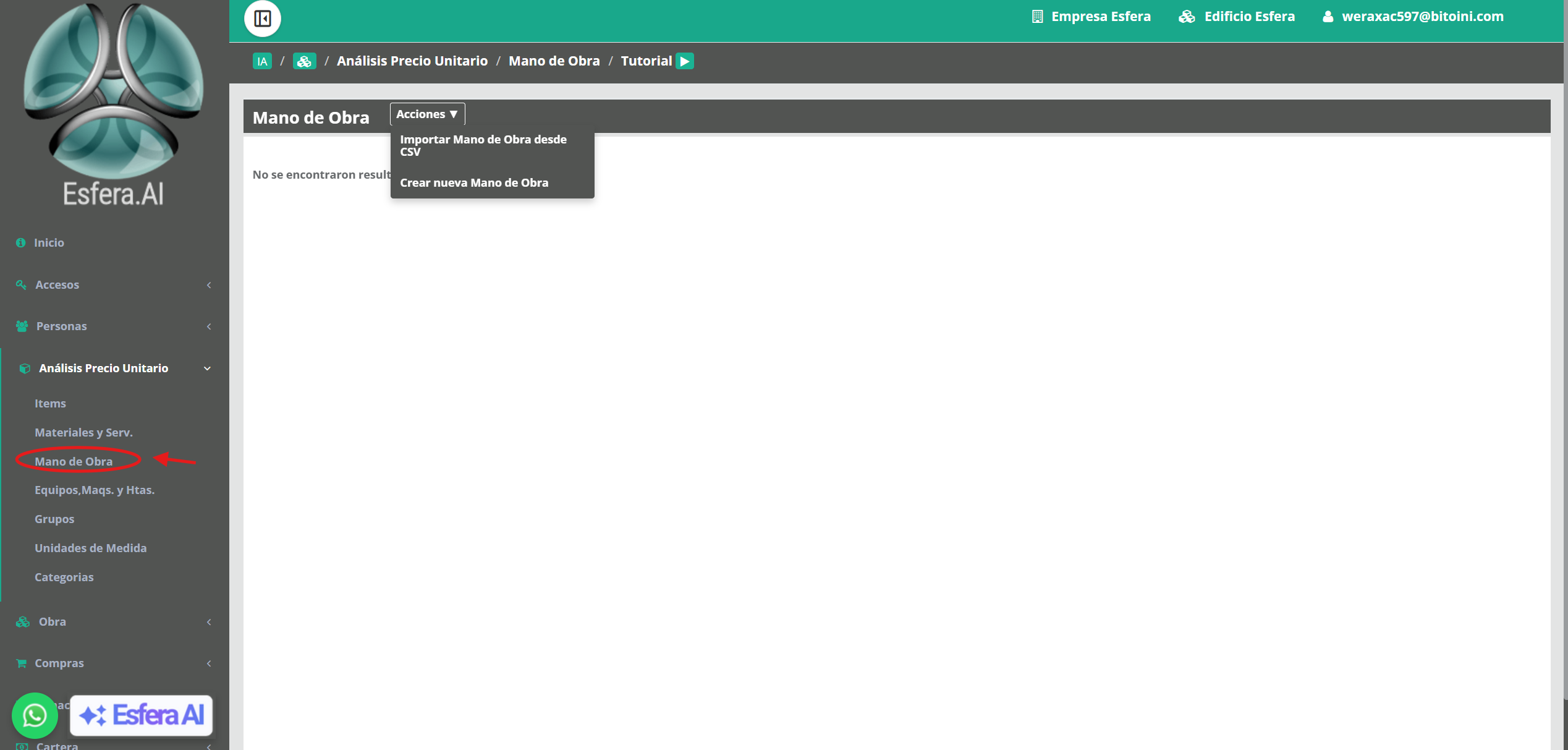The height and width of the screenshot is (750, 1568).
Task: Click Edificio Esfera in the header
Action: pyautogui.click(x=1250, y=17)
